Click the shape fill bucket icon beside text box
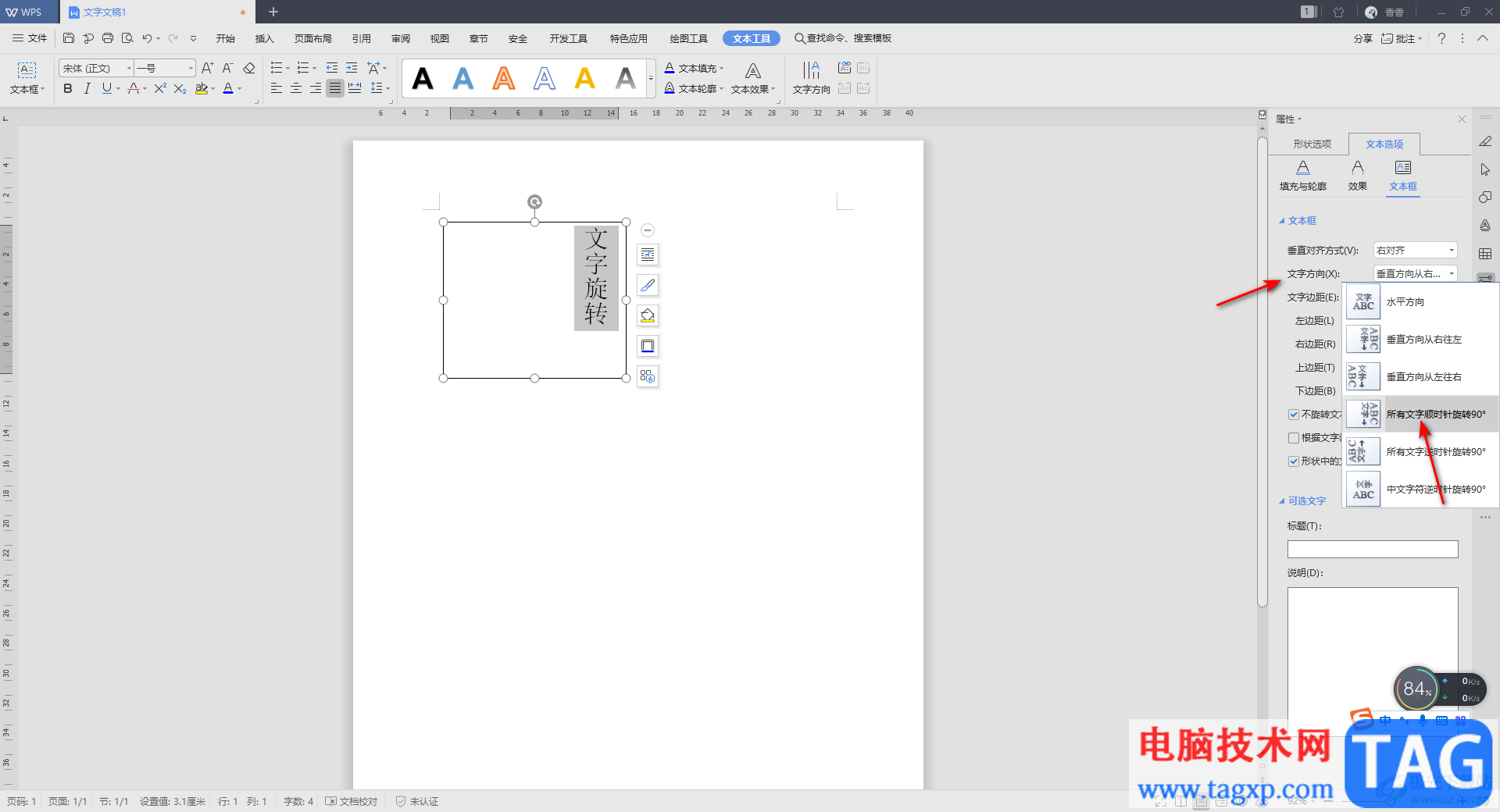Viewport: 1500px width, 812px height. coord(648,315)
